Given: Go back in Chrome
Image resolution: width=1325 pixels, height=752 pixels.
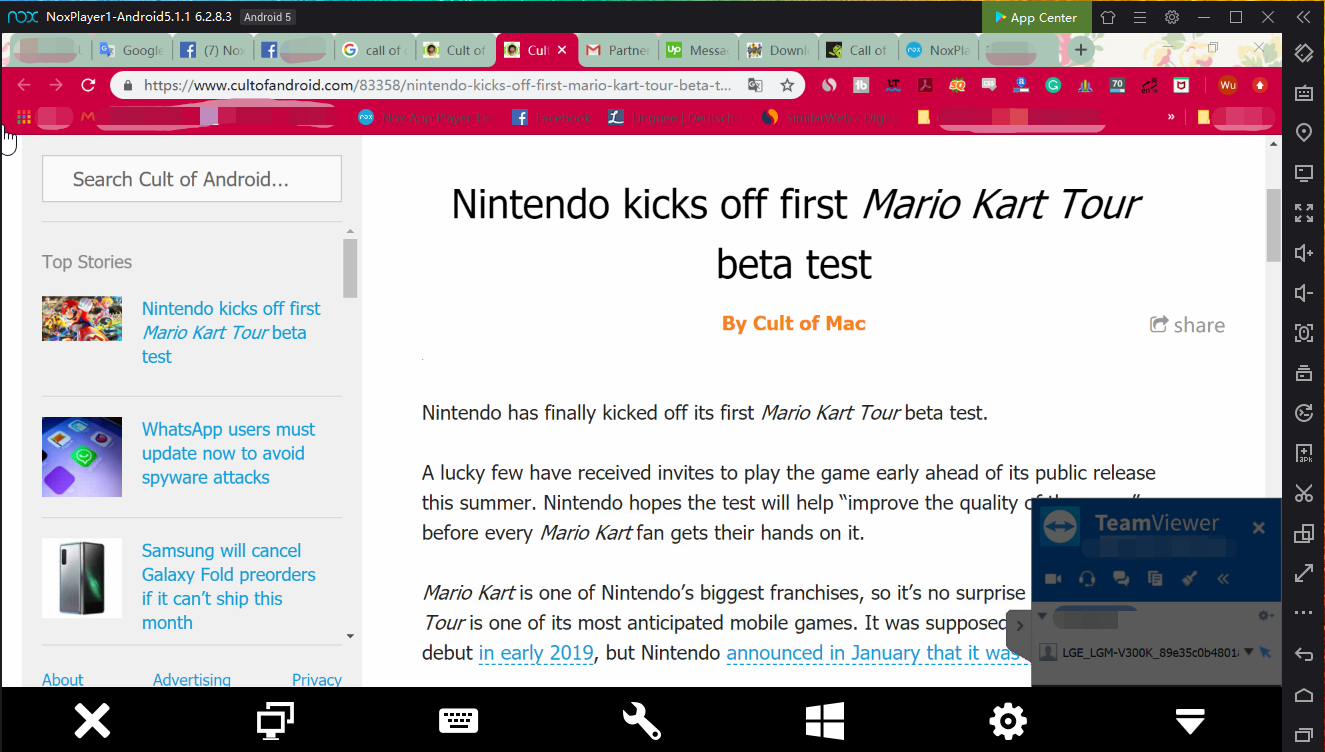Looking at the screenshot, I should click(24, 85).
